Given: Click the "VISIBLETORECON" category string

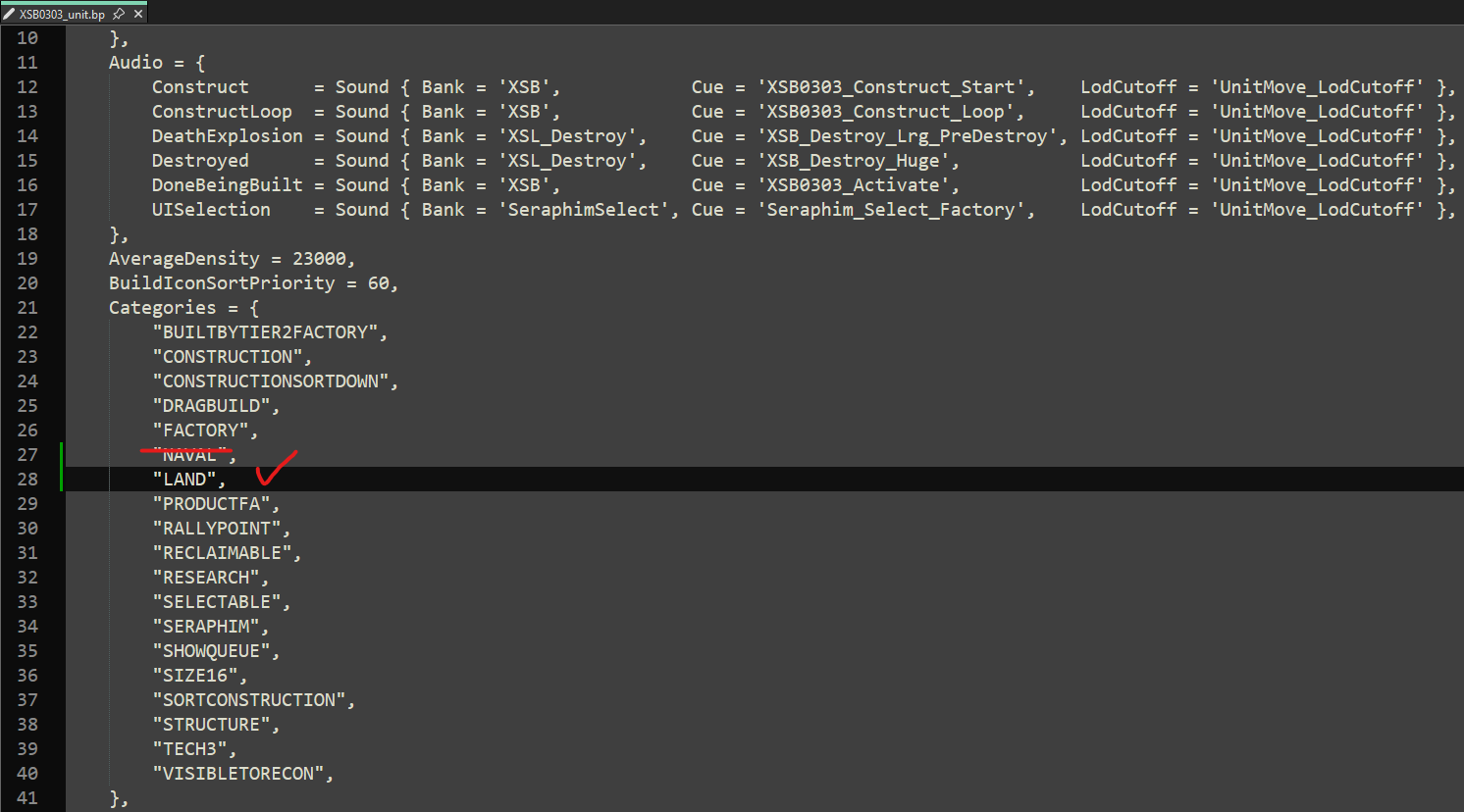Looking at the screenshot, I should point(238,774).
